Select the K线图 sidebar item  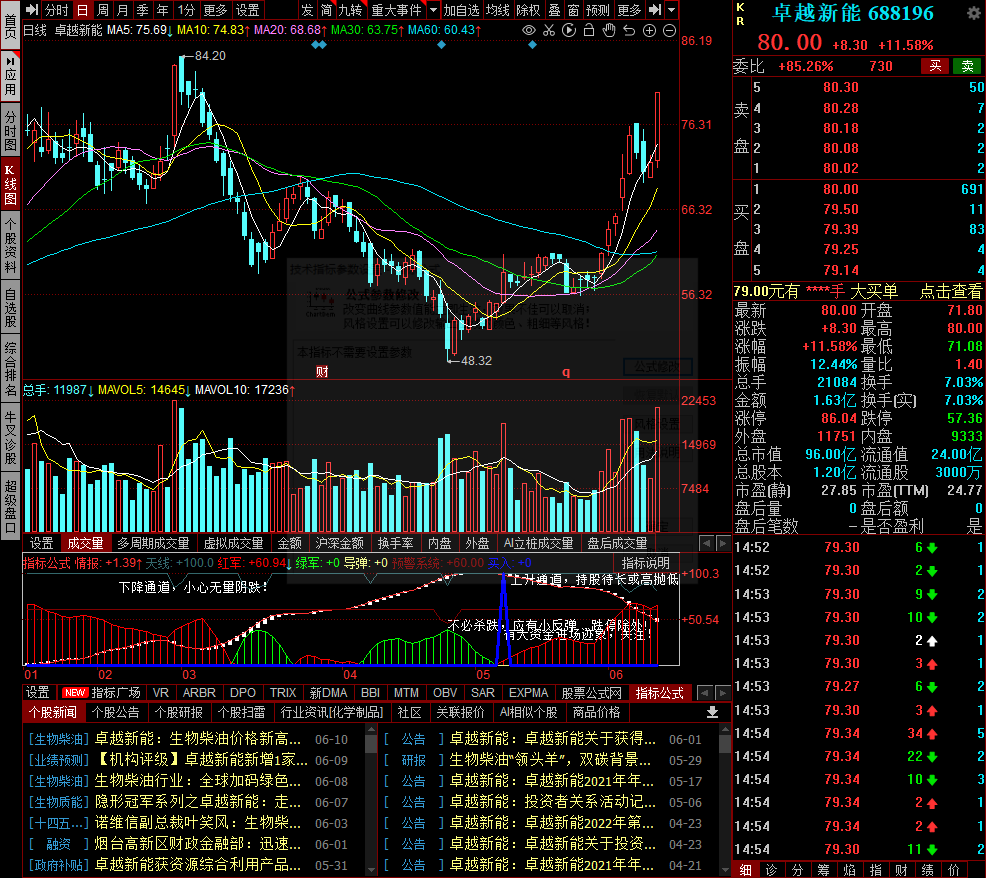point(10,184)
